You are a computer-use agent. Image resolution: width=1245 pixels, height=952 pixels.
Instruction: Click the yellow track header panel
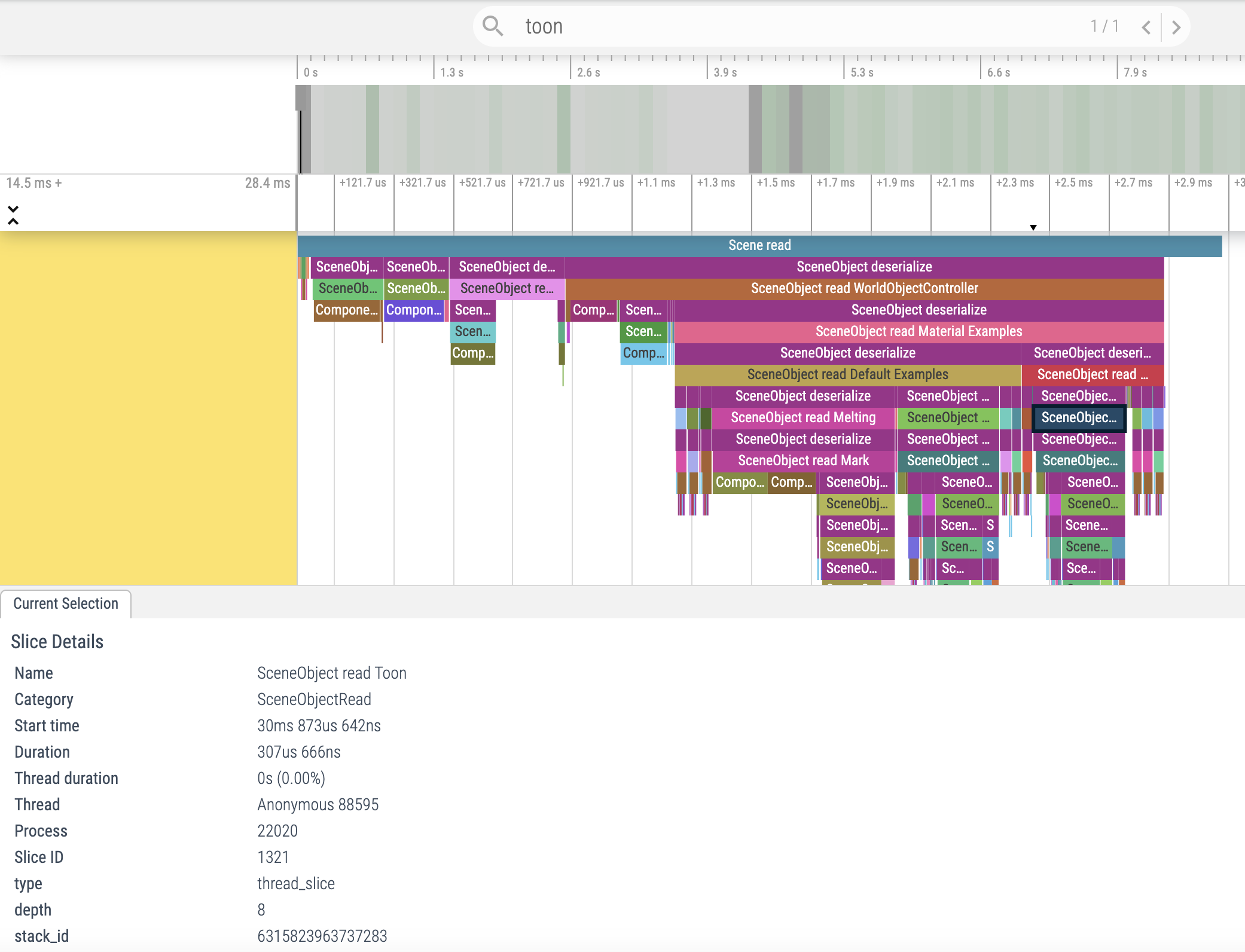pos(148,407)
